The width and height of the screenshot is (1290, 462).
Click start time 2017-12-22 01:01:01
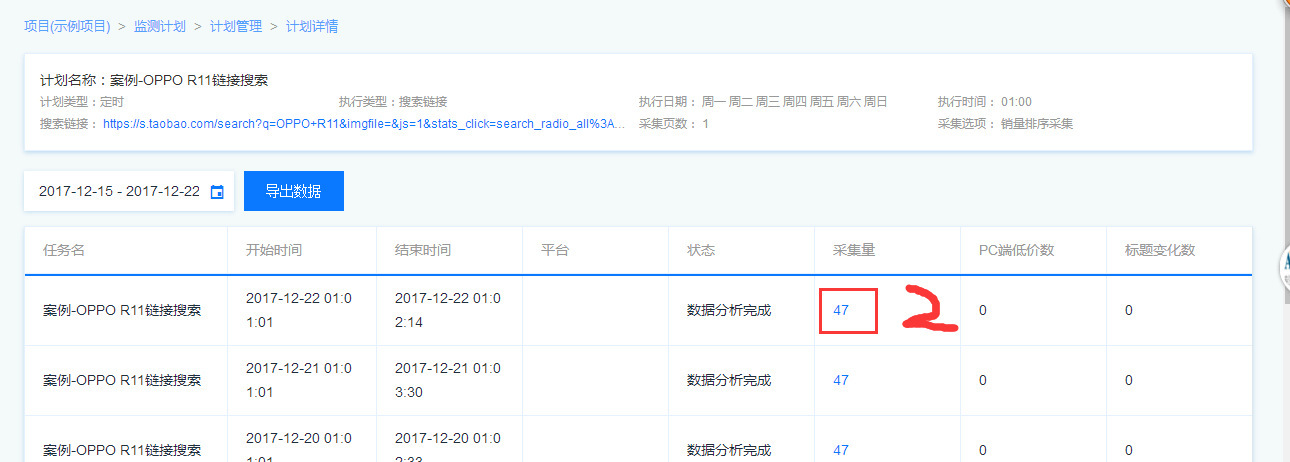(x=299, y=310)
